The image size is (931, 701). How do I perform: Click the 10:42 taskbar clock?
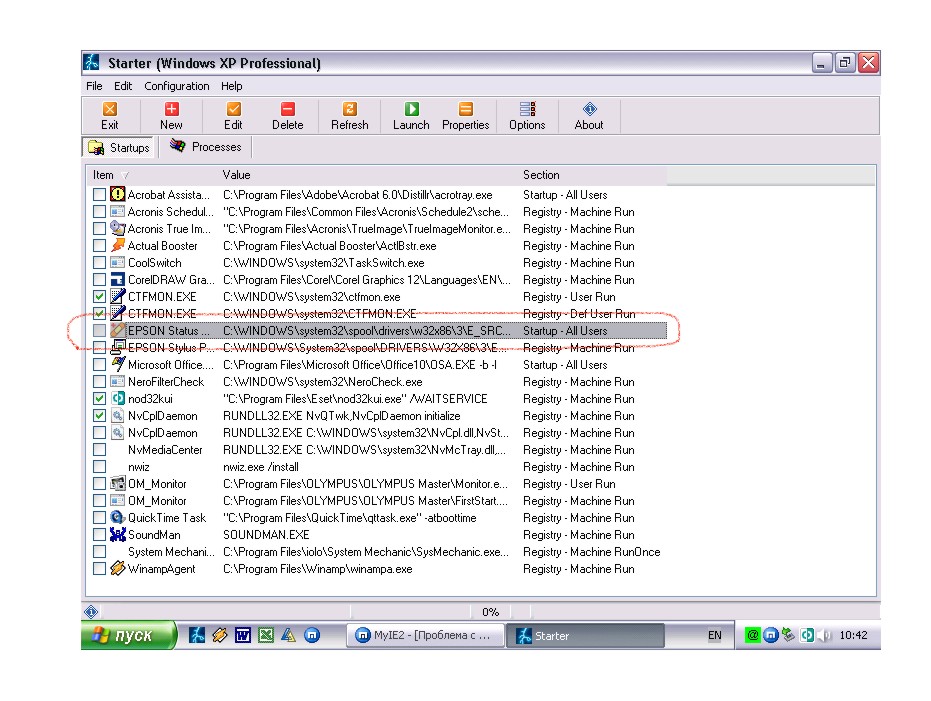853,635
